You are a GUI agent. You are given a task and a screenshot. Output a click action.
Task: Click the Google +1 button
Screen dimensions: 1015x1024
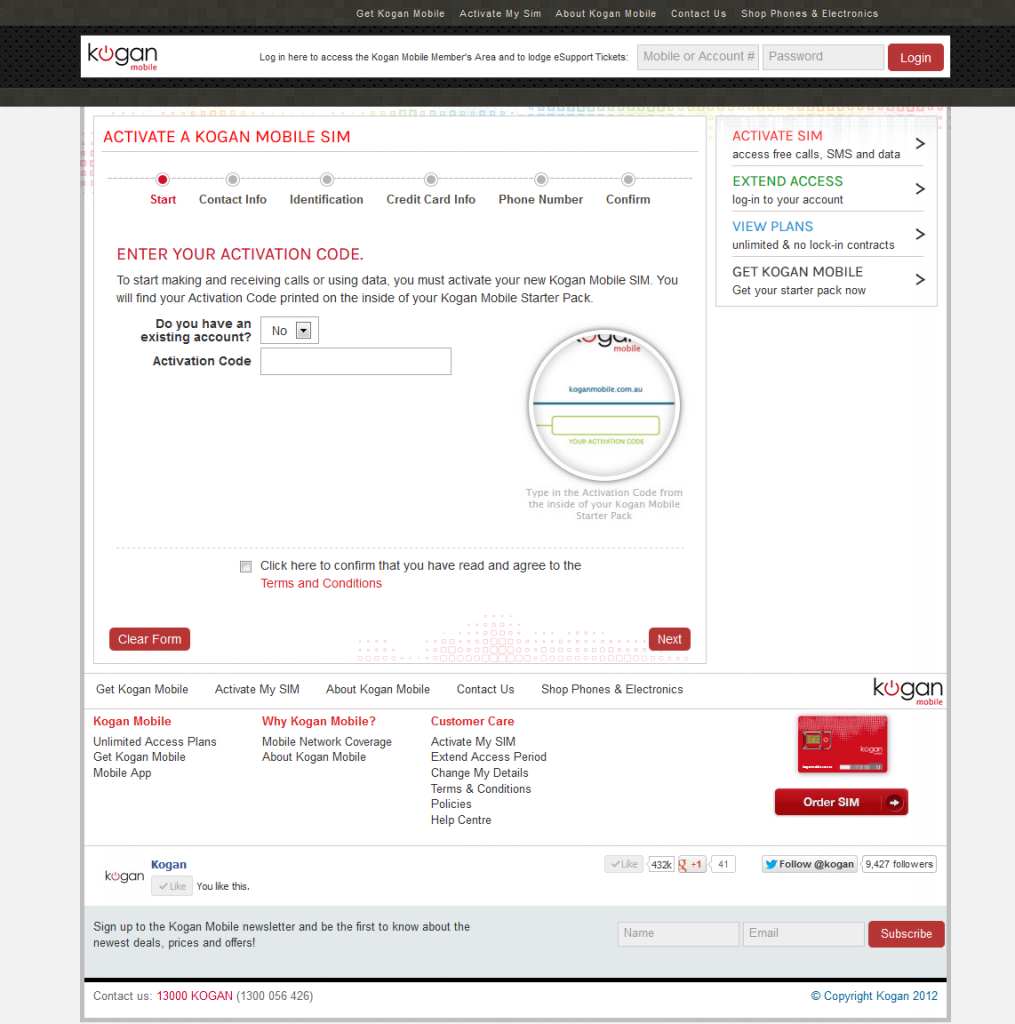[x=692, y=864]
